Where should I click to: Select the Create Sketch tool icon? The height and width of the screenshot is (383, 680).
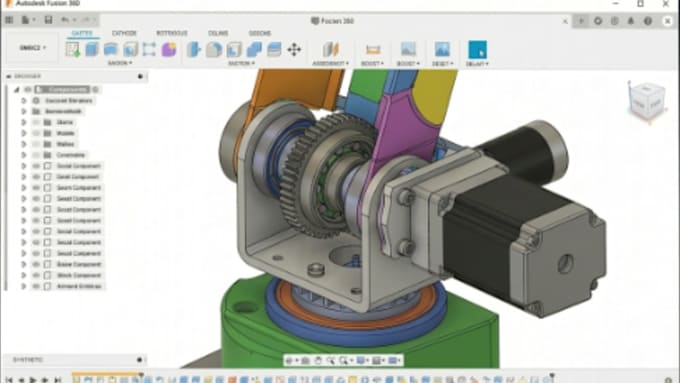(73, 49)
